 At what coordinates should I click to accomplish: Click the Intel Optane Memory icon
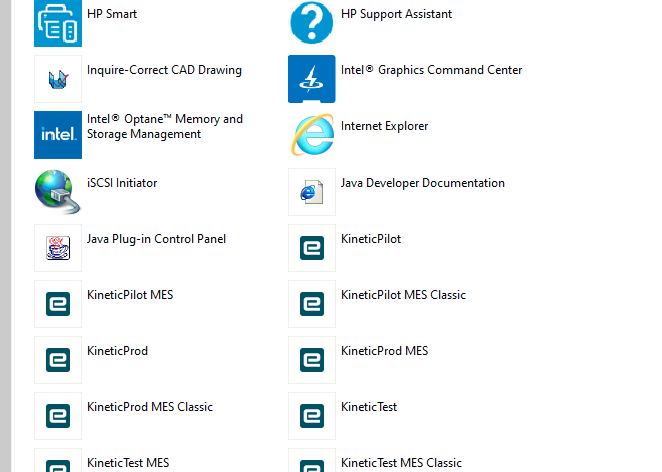pyautogui.click(x=58, y=135)
